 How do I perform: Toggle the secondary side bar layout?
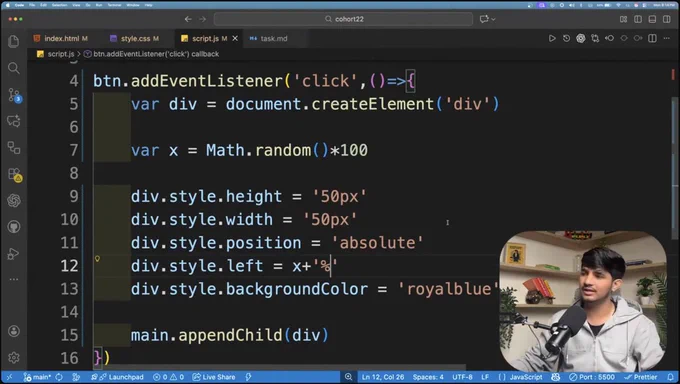coord(667,19)
